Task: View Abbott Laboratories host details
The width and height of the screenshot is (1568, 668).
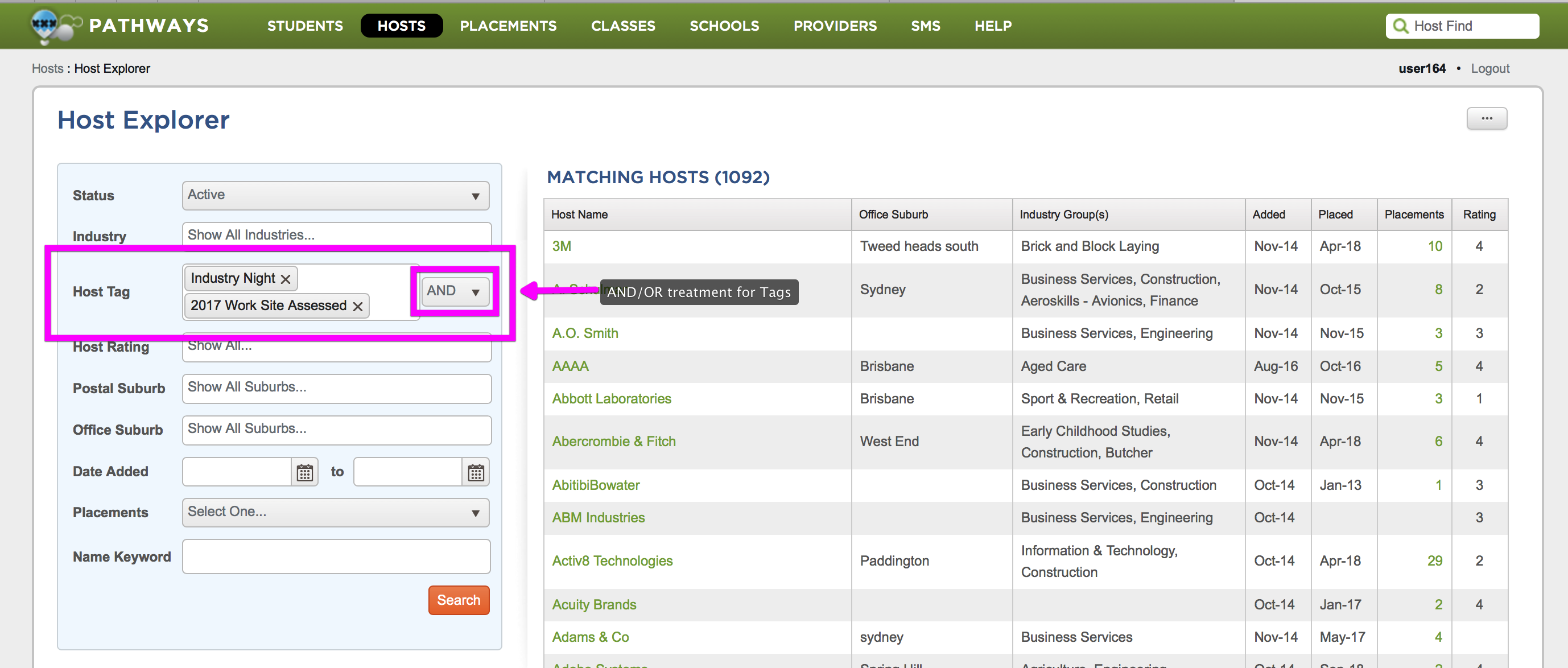Action: click(611, 398)
